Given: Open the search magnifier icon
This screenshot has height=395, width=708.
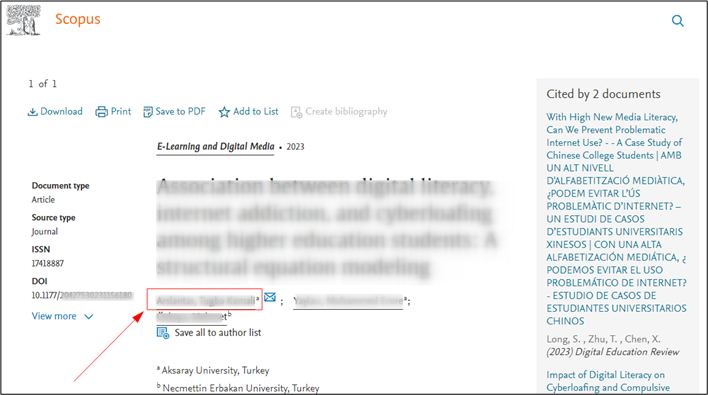Looking at the screenshot, I should pos(677,21).
